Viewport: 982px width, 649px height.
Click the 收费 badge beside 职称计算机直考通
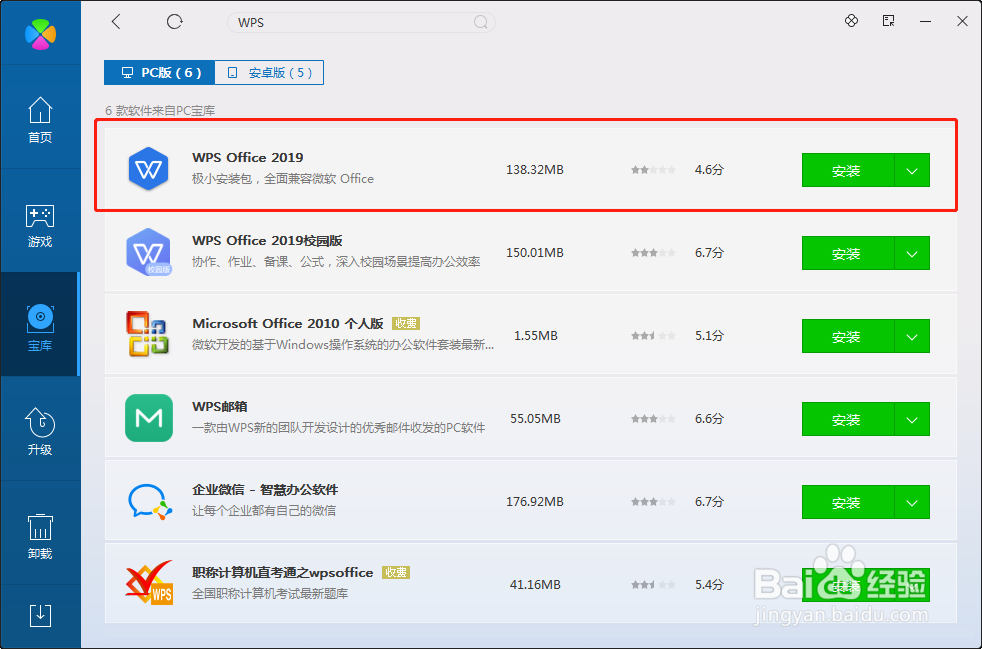click(396, 573)
